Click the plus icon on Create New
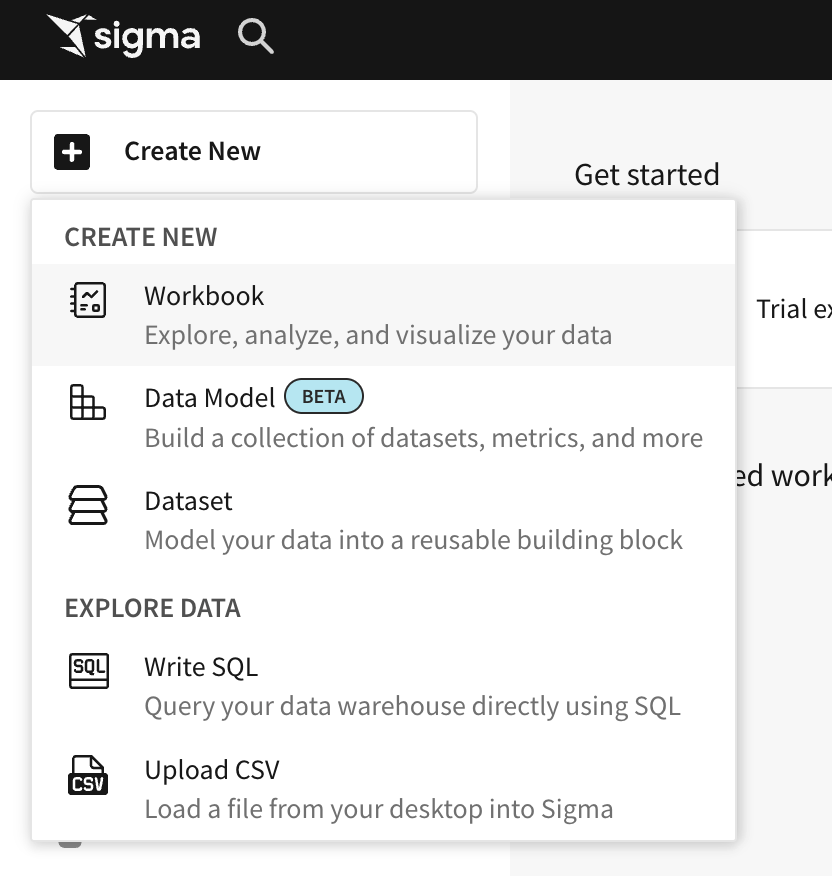 [70, 151]
